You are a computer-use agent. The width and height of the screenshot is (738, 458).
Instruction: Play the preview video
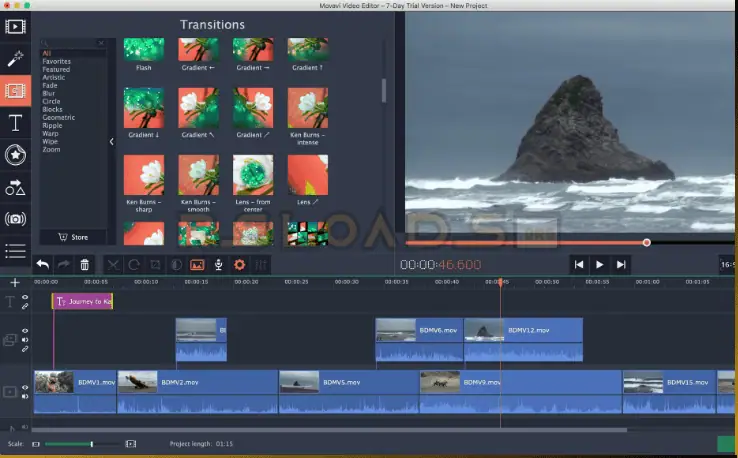[600, 265]
